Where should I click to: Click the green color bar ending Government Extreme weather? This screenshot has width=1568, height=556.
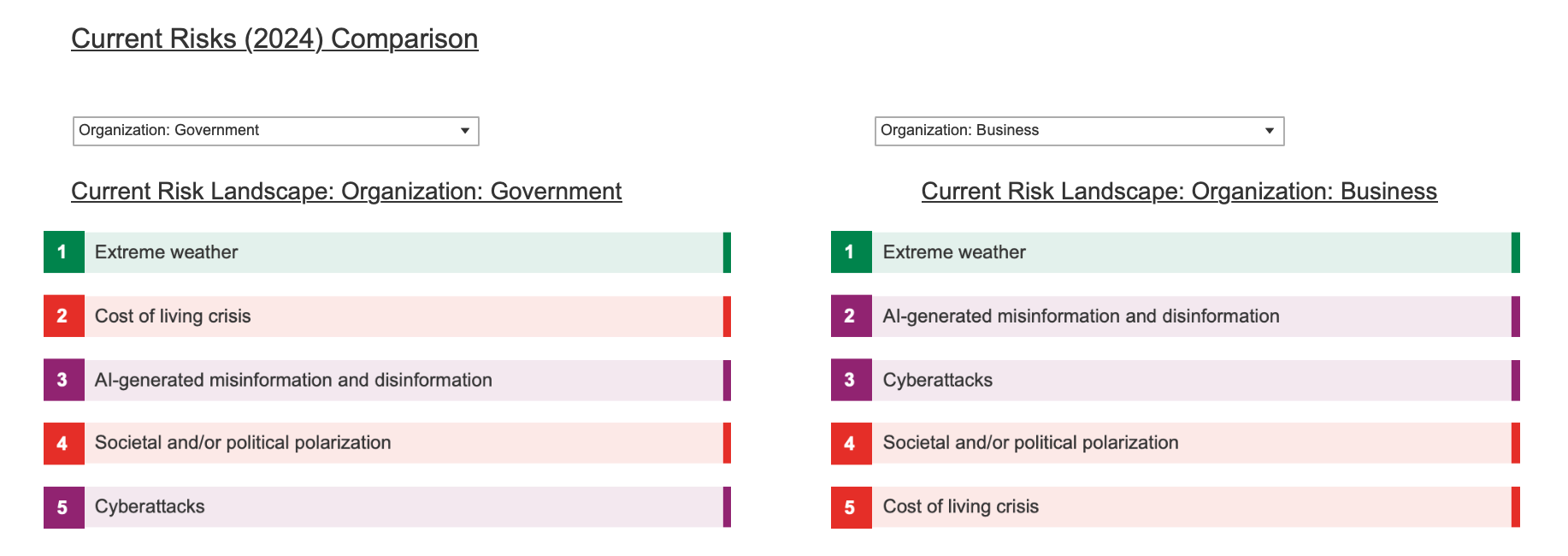coord(727,252)
